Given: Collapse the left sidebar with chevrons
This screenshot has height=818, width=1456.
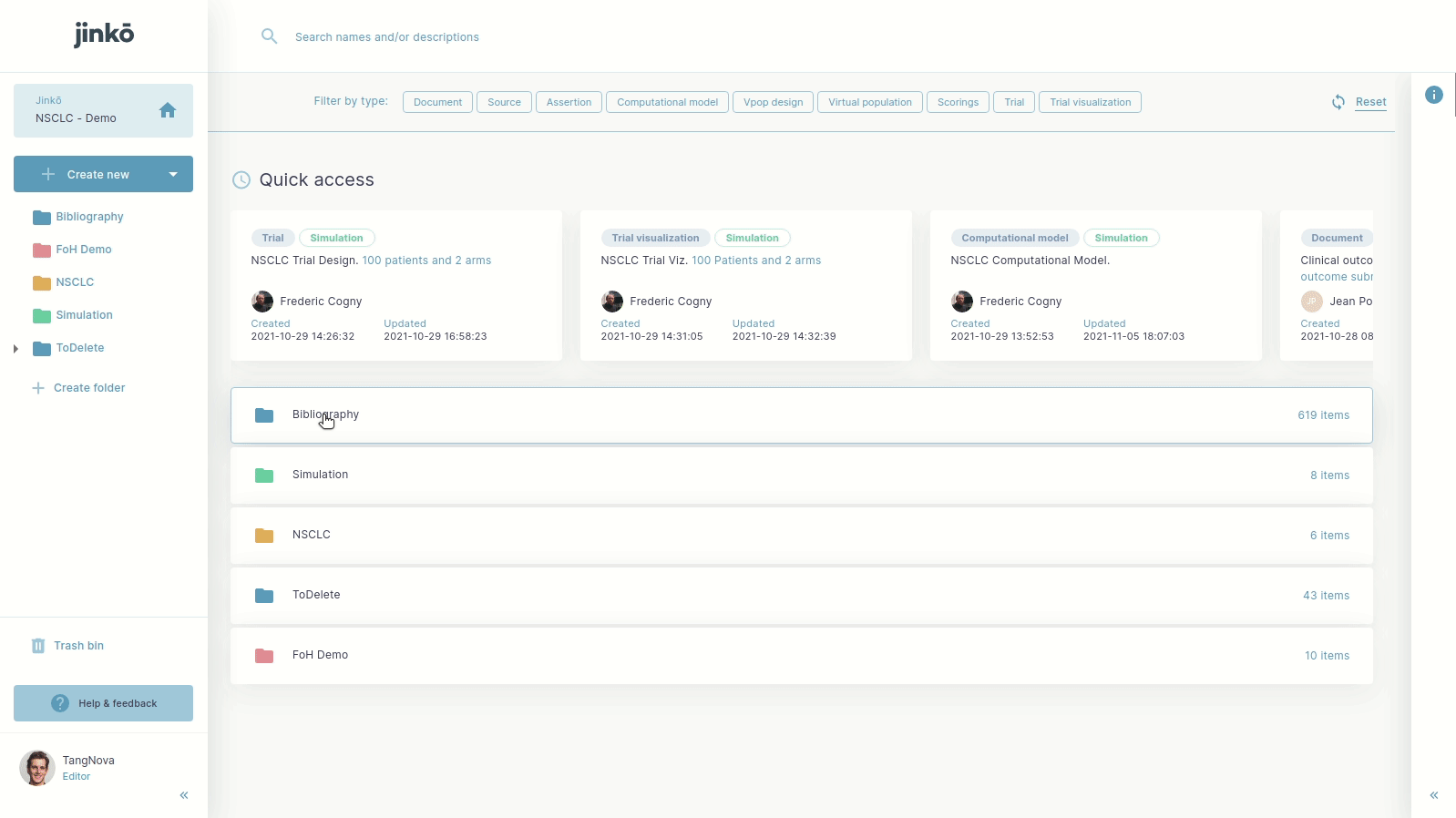Looking at the screenshot, I should [184, 795].
